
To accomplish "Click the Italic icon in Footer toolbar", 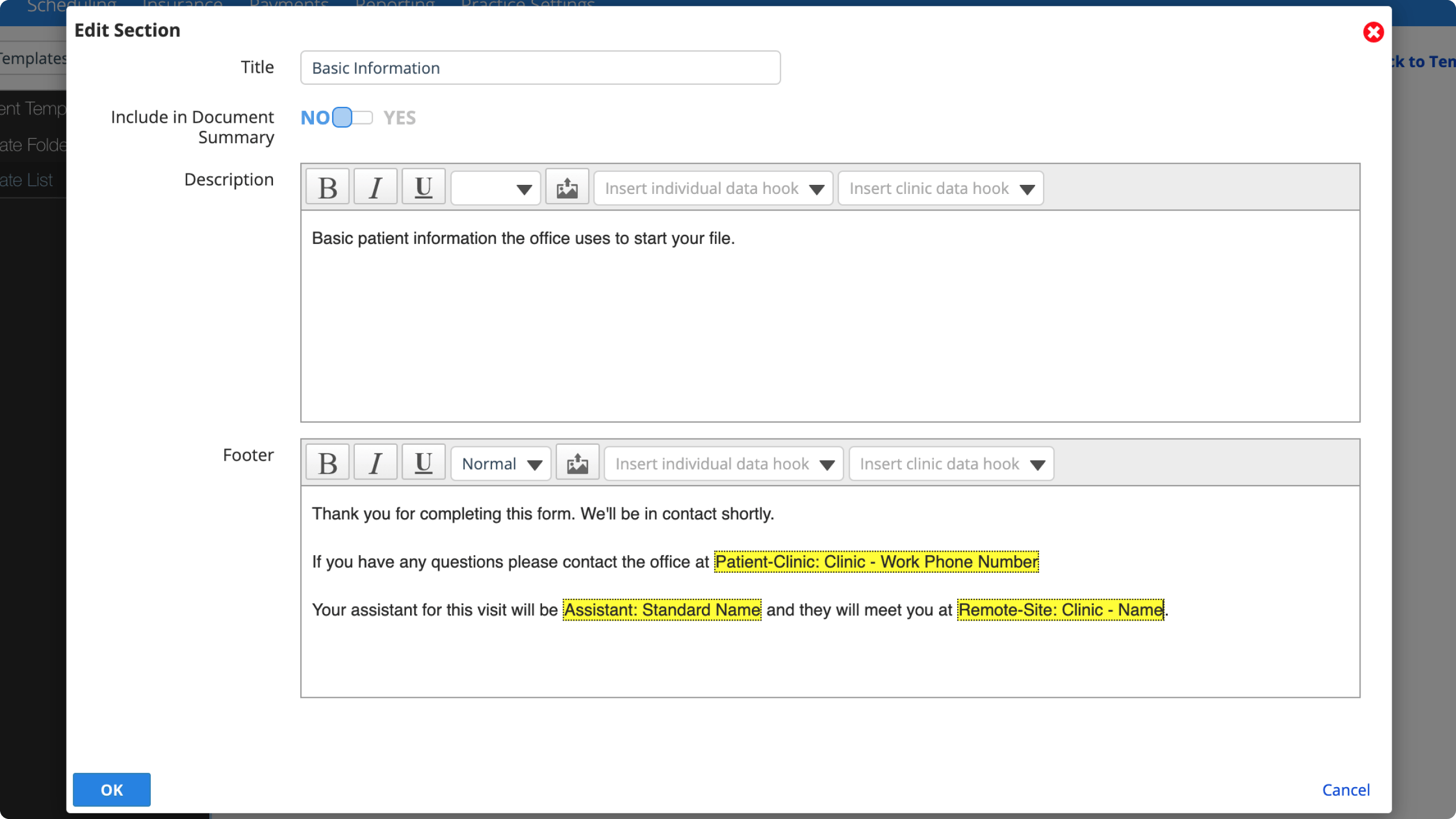I will click(x=374, y=463).
